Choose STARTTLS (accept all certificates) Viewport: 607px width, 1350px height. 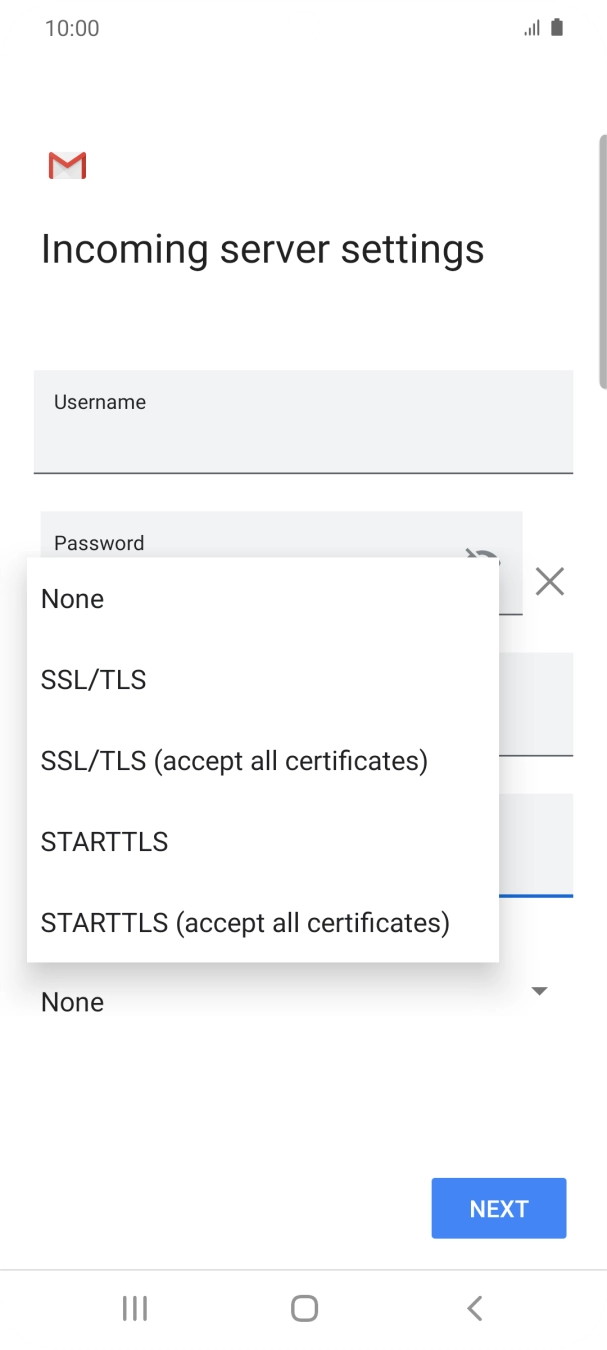tap(245, 922)
